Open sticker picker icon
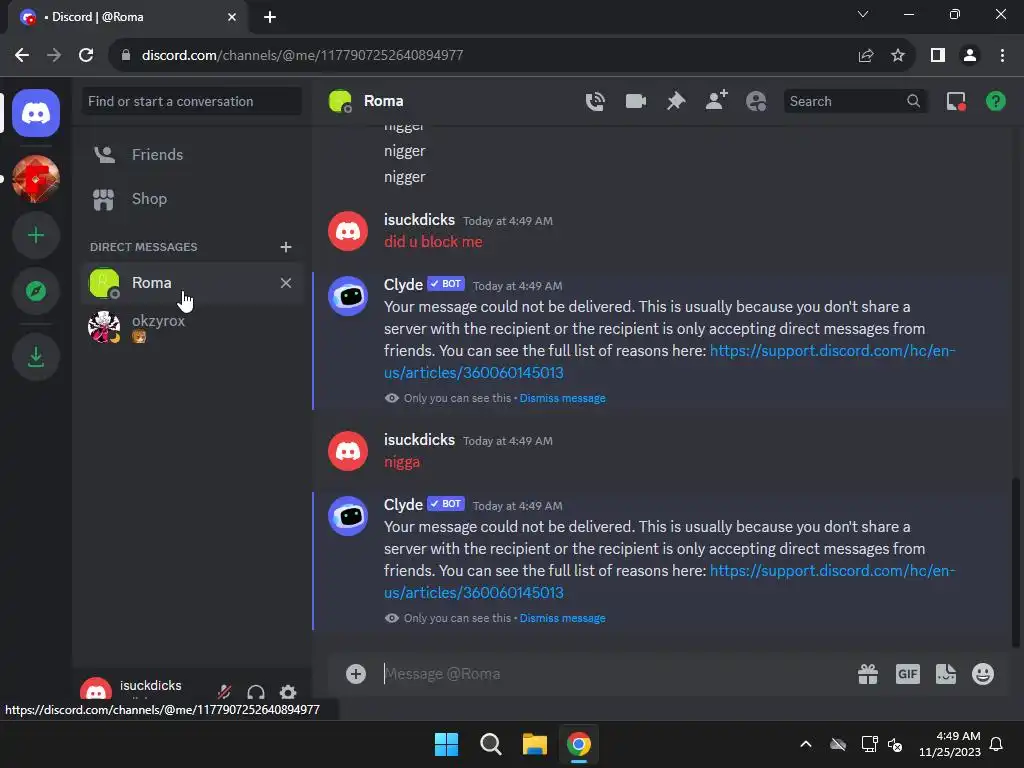 click(946, 674)
